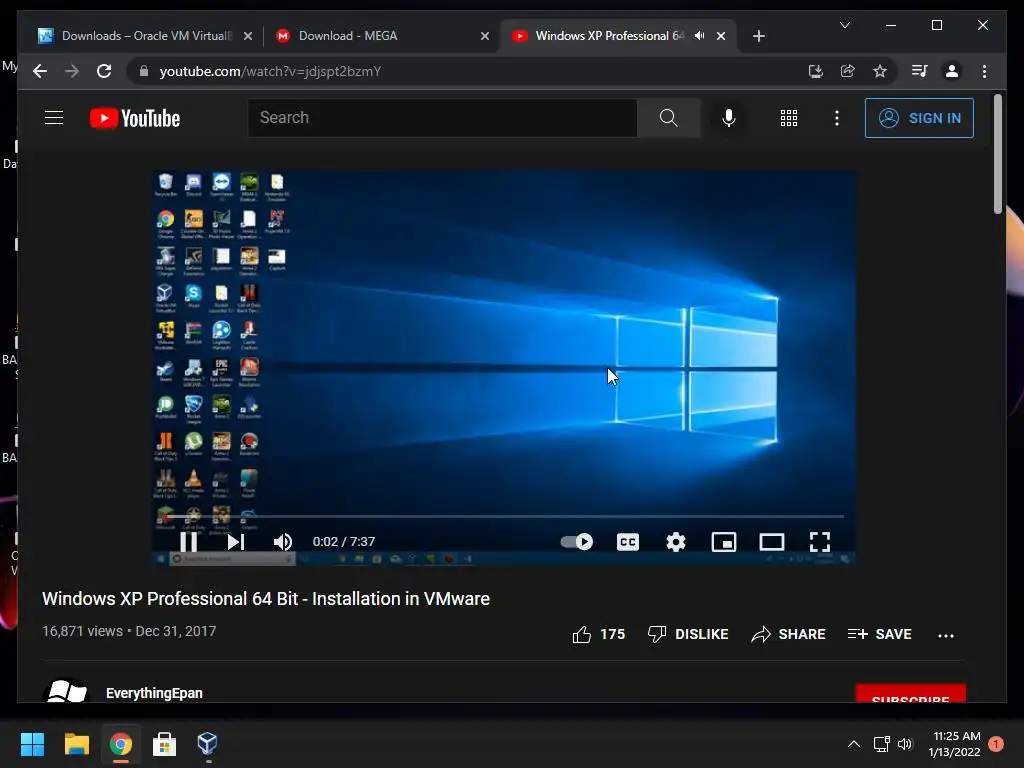Image resolution: width=1024 pixels, height=768 pixels.
Task: Turn off the autoplay toggle
Action: (x=577, y=541)
